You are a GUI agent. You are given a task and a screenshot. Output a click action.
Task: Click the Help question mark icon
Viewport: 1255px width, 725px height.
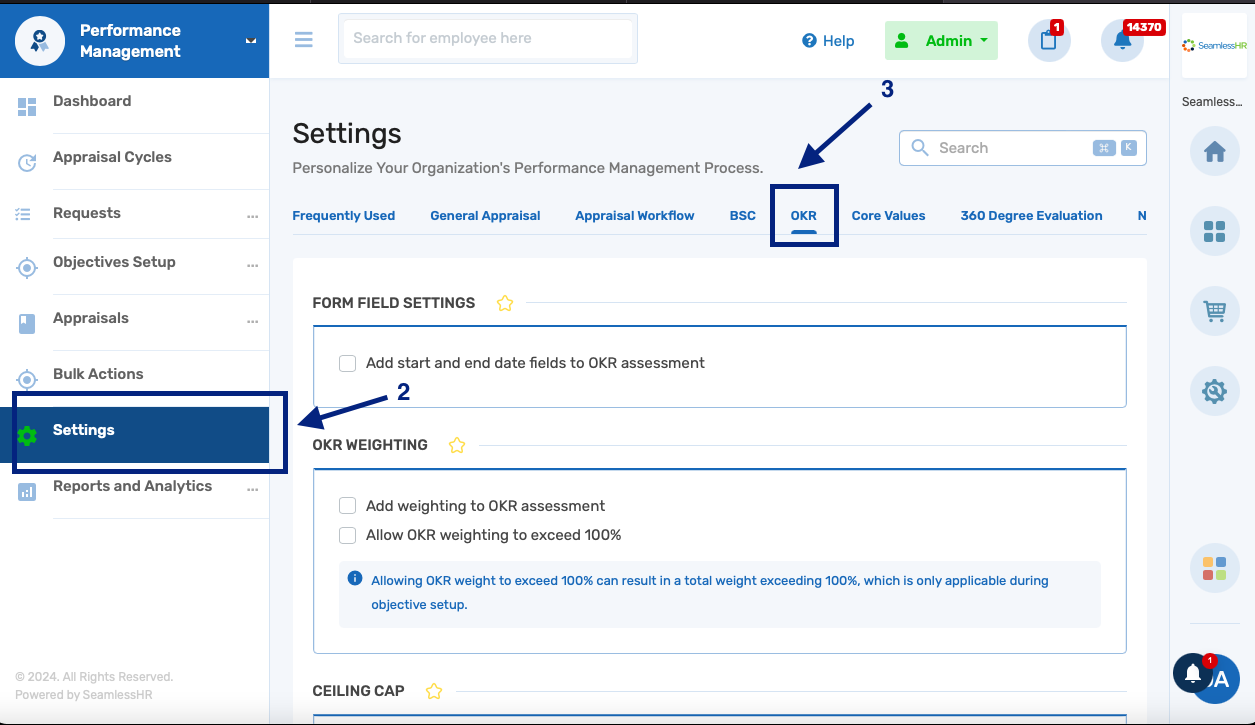coord(810,41)
